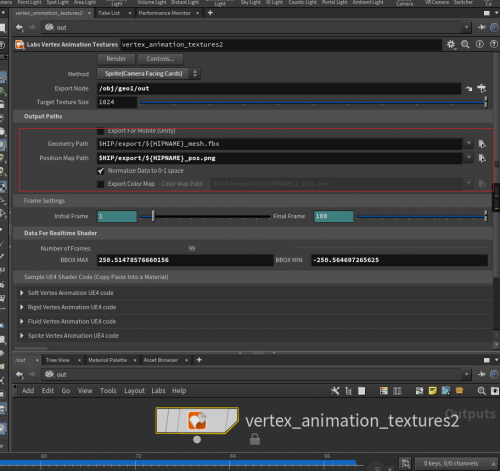500x471 pixels.
Task: Click the Controls... button
Action: coord(160,59)
